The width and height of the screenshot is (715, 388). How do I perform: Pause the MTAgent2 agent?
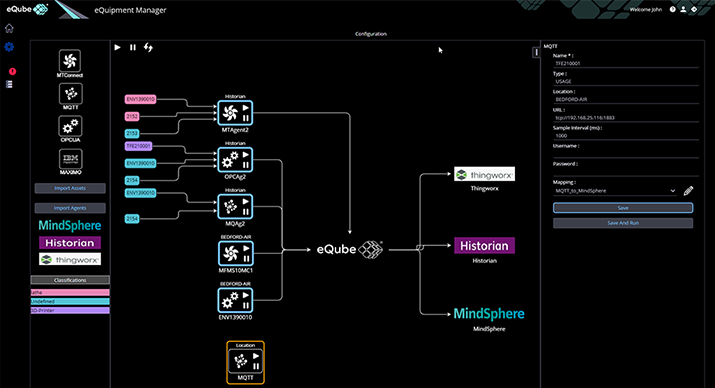click(246, 118)
